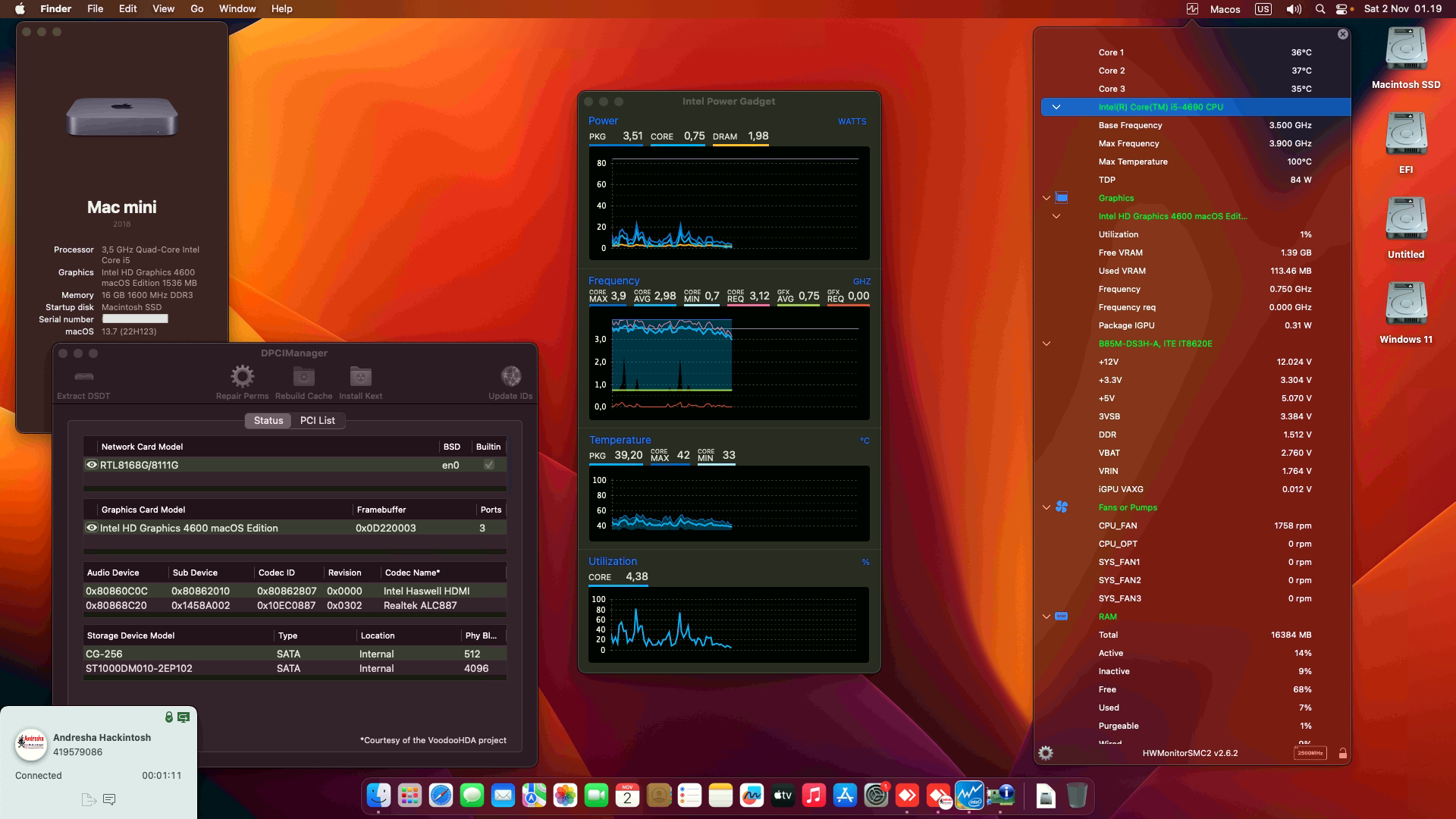Collapse the Graphics section in HWMonitorSMC2
This screenshot has height=819, width=1456.
click(1046, 198)
